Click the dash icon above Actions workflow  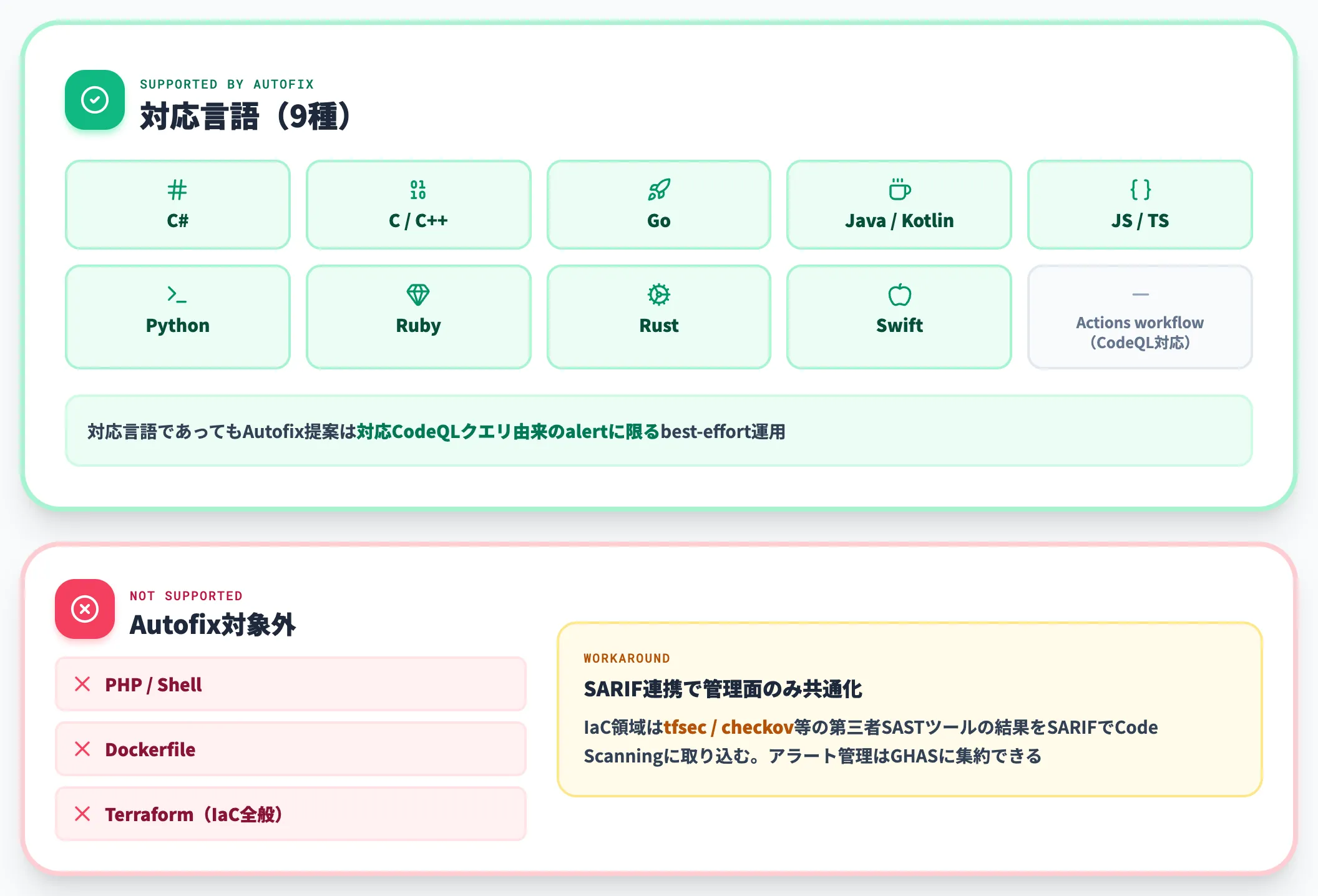click(1140, 295)
